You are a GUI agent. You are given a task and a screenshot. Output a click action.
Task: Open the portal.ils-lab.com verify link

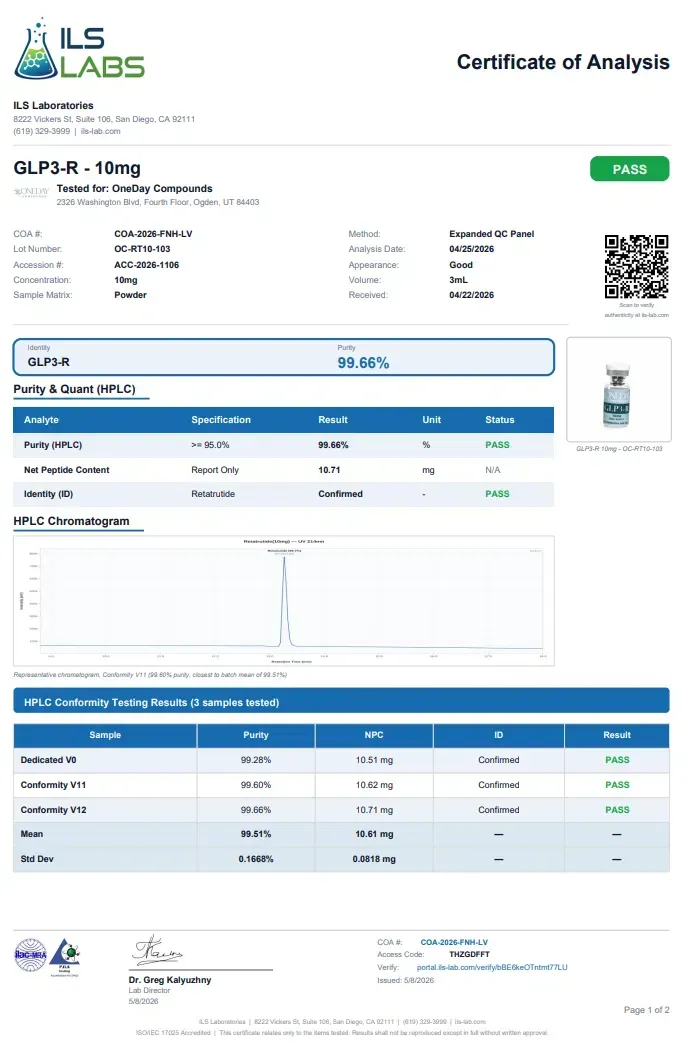[x=492, y=967]
